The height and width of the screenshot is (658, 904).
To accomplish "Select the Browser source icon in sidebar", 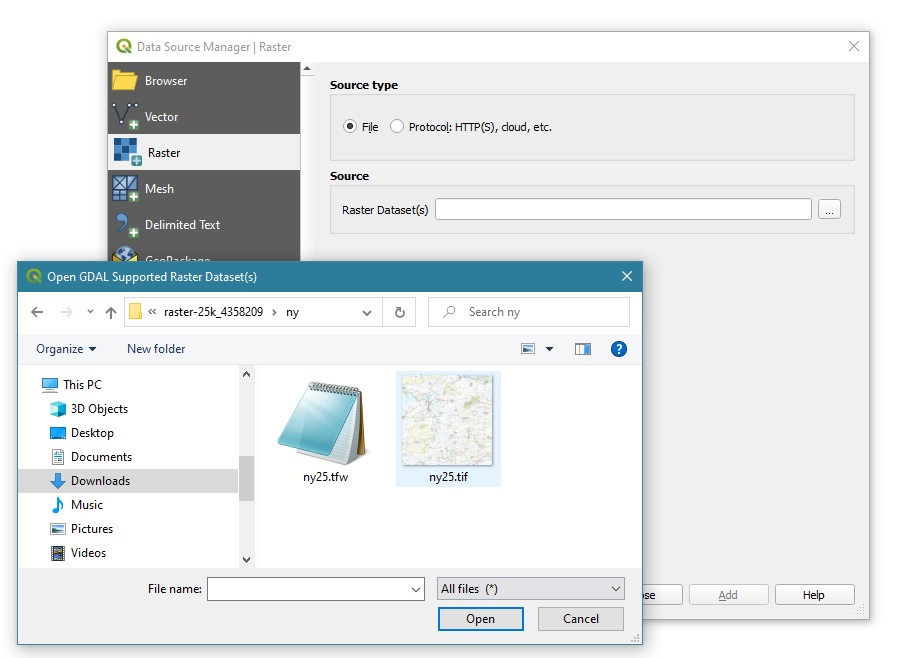I will coord(125,81).
